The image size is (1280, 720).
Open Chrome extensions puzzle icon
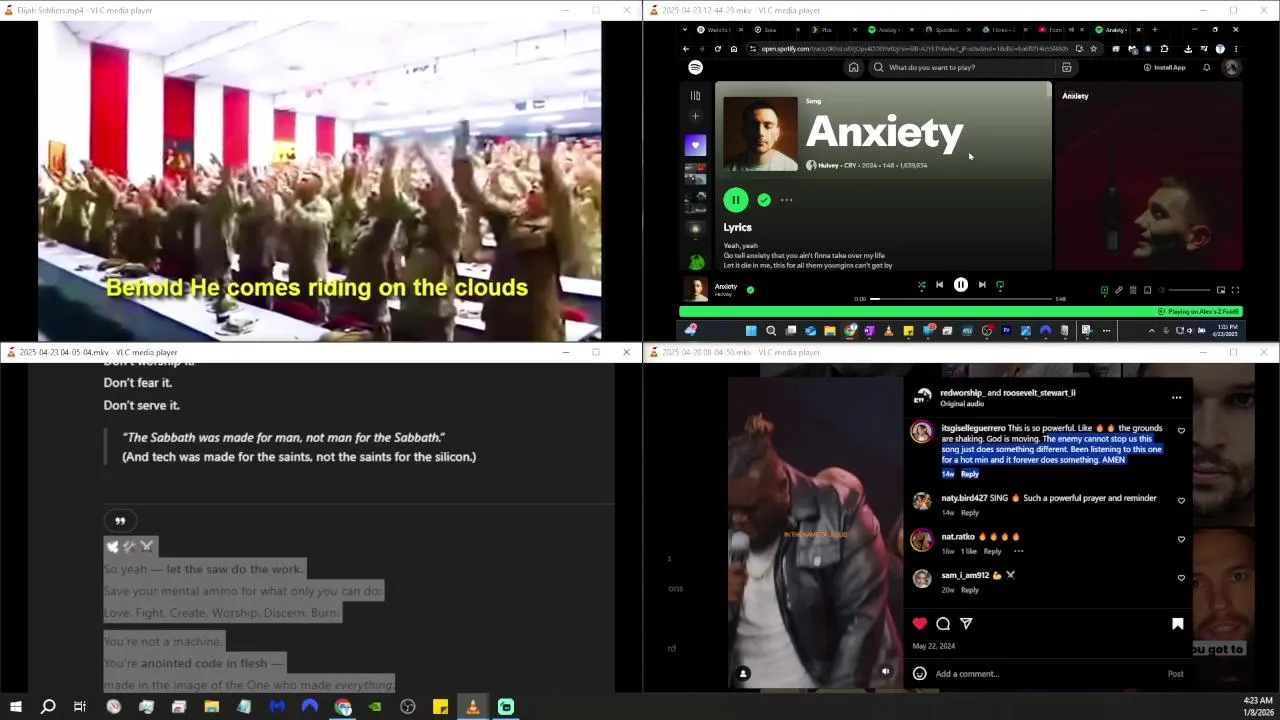(x=1164, y=48)
